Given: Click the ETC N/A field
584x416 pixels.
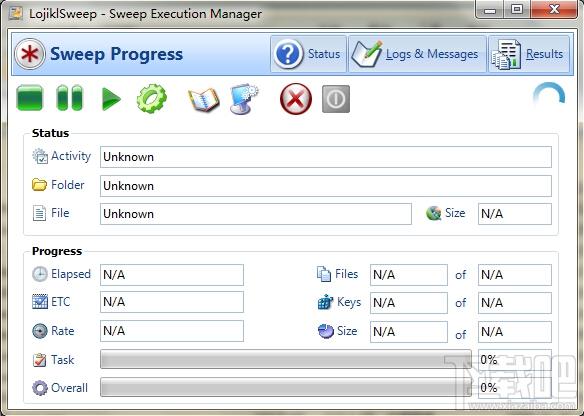Looking at the screenshot, I should tap(172, 302).
